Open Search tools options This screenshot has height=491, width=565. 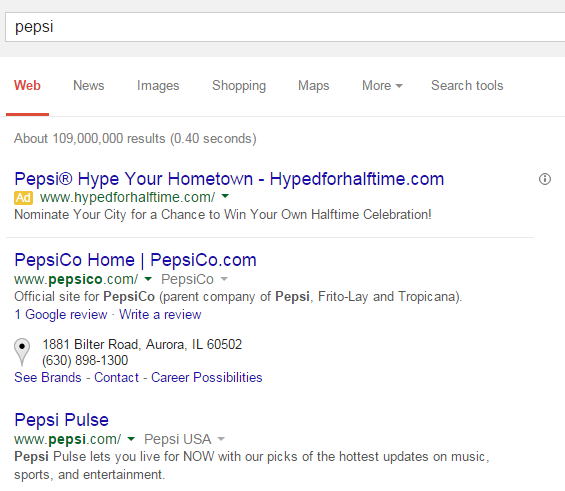point(467,86)
